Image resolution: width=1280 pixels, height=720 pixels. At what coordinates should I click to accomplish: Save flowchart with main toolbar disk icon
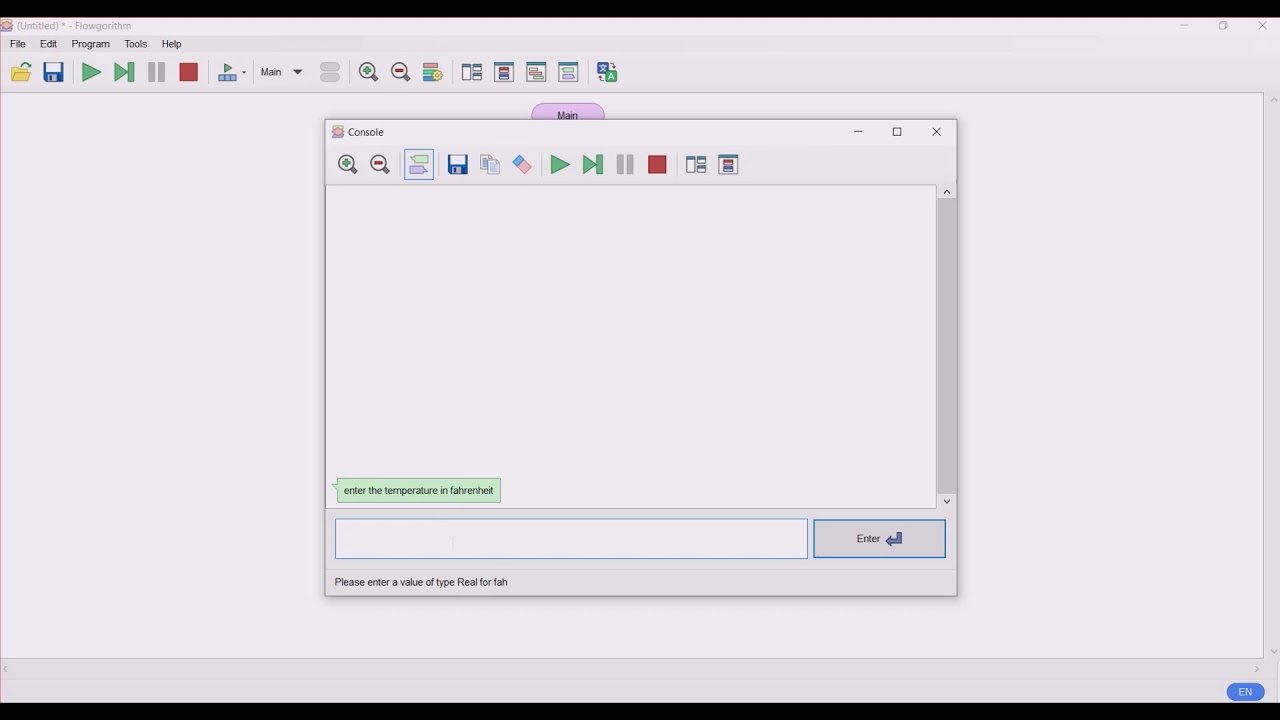[x=54, y=72]
